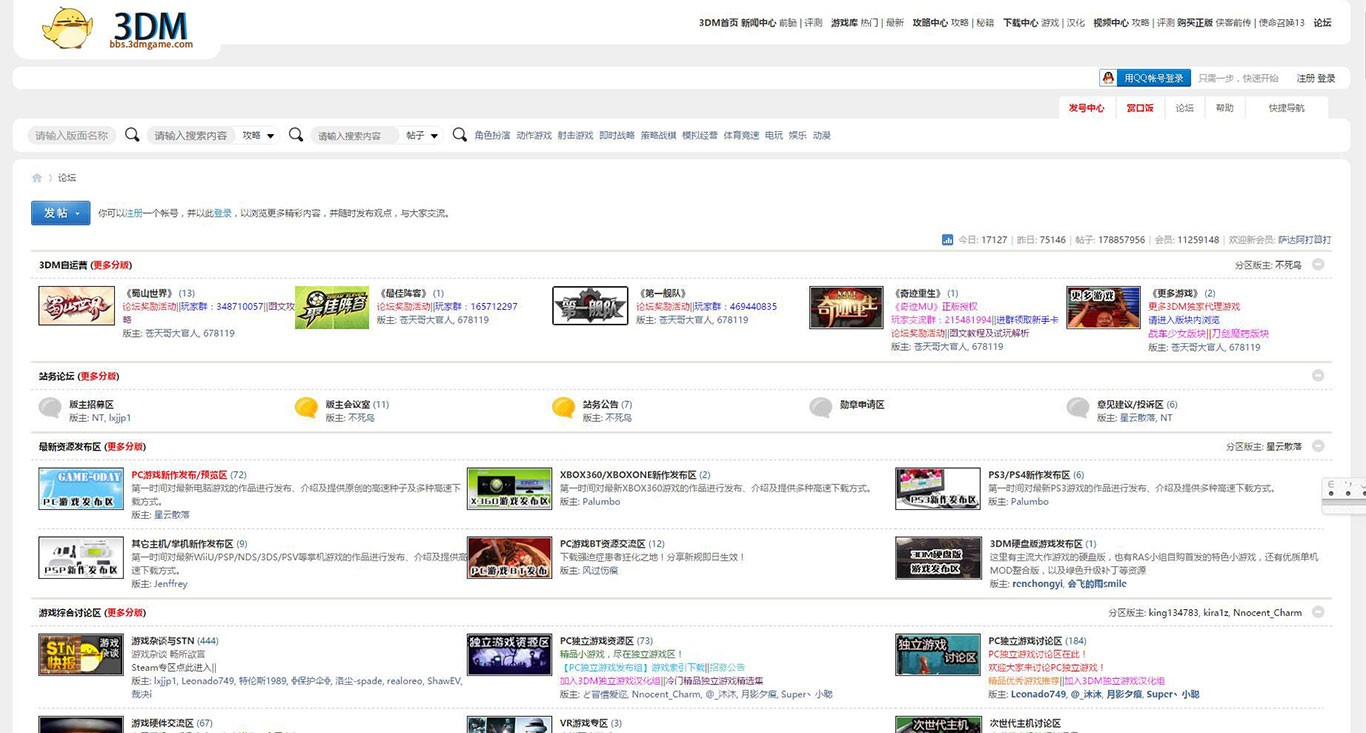Open the 版主会议室 yellow bubble icon
Image resolution: width=1366 pixels, height=733 pixels.
[x=306, y=408]
